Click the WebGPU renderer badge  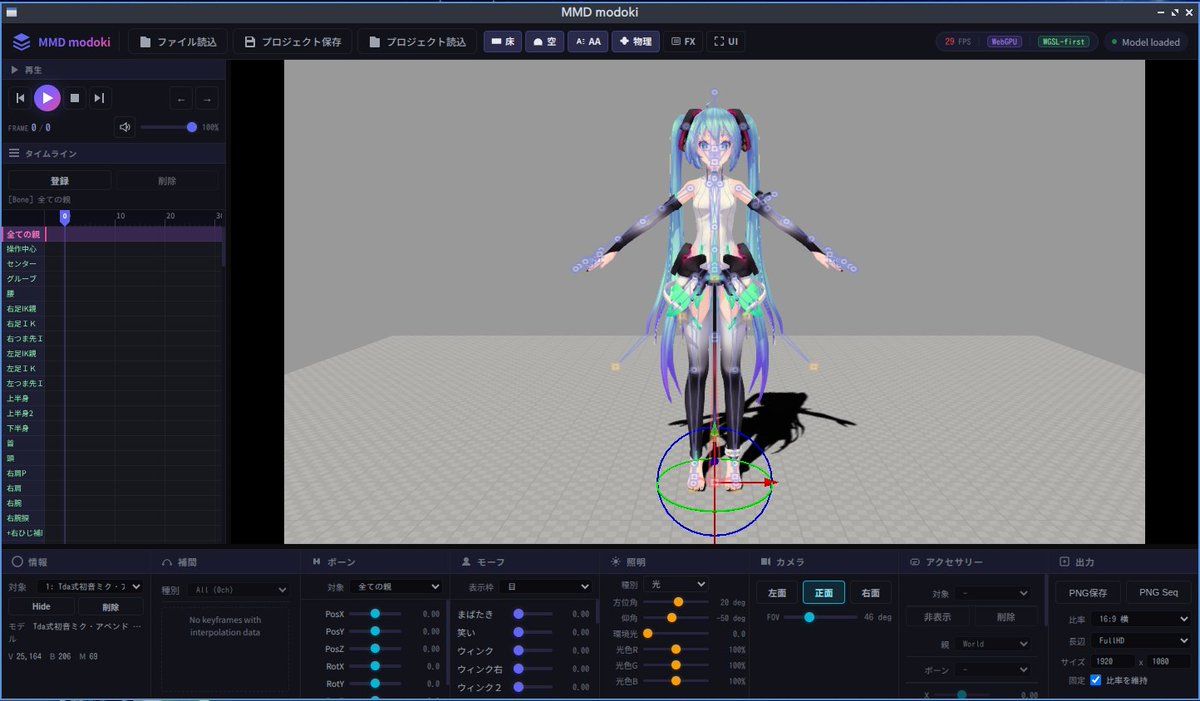pos(1005,42)
